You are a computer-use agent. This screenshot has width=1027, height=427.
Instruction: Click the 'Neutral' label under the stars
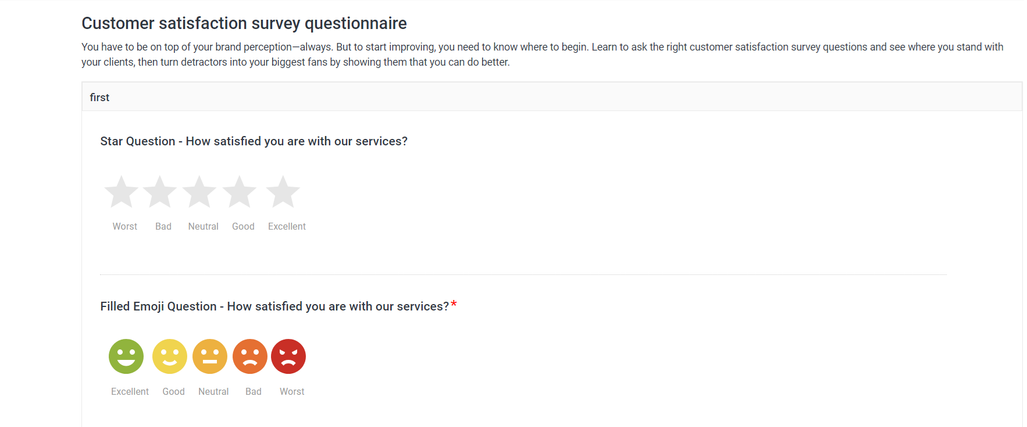click(x=203, y=227)
